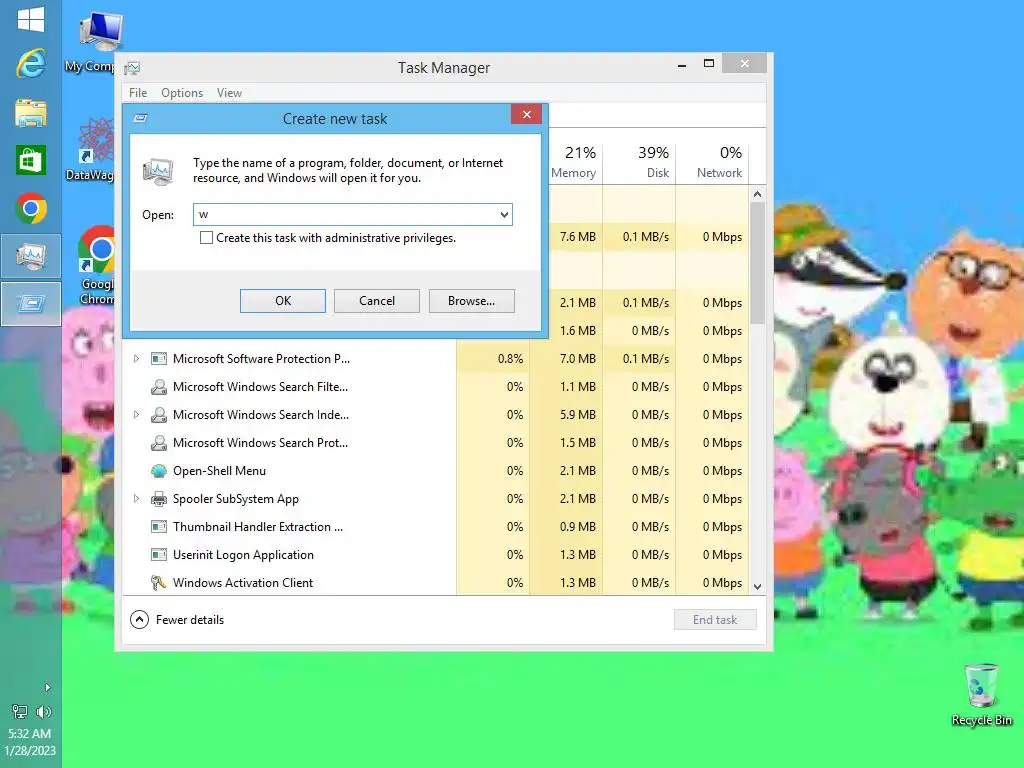Click the network tray icon
1024x768 pixels.
pyautogui.click(x=20, y=711)
